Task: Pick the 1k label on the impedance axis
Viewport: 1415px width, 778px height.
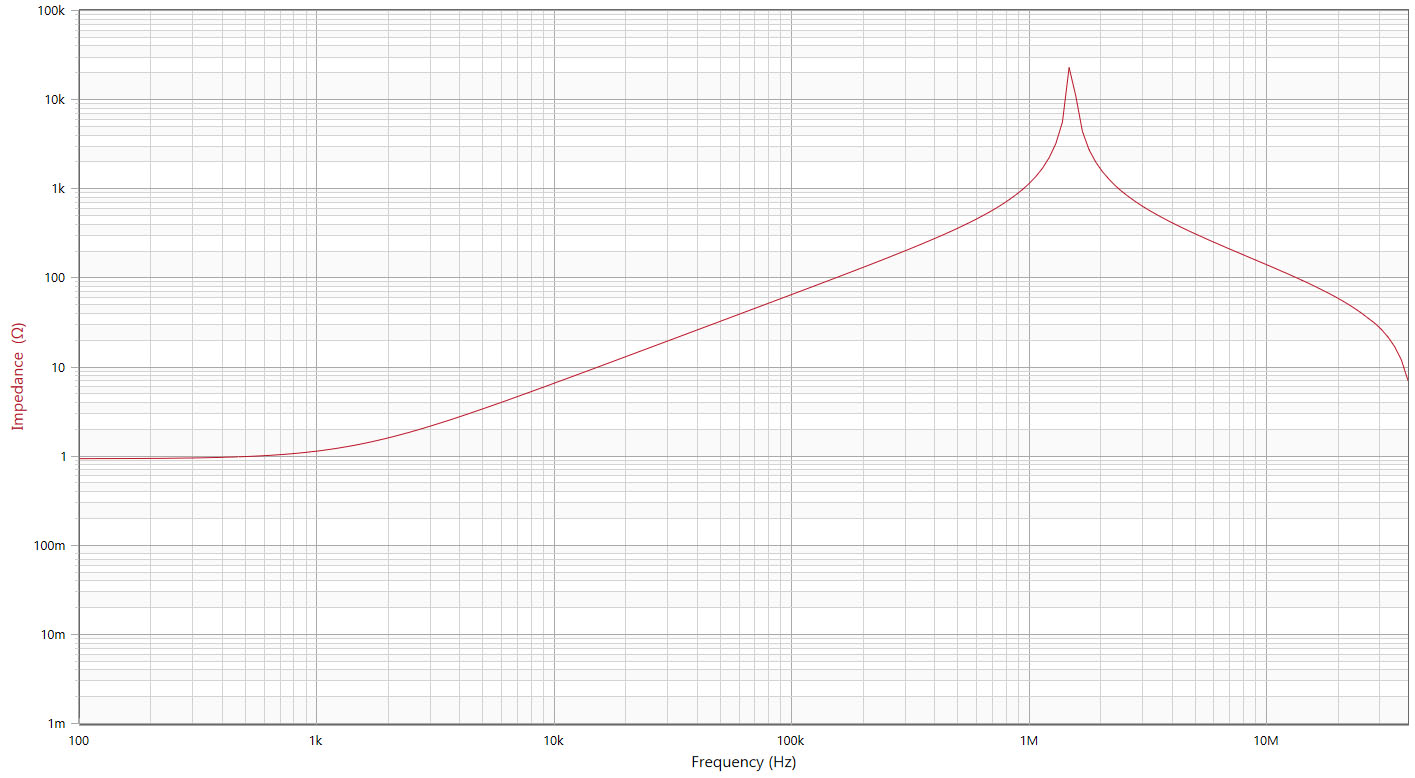Action: 58,189
